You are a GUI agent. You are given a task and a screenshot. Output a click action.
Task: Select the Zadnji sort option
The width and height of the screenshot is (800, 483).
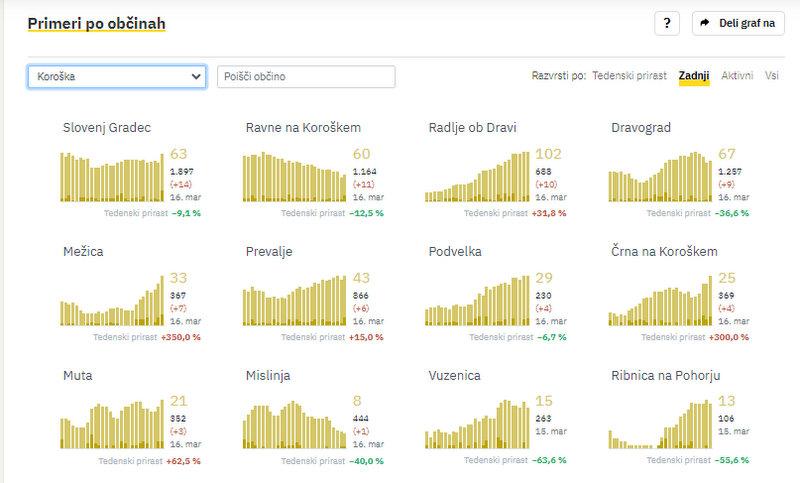point(693,76)
